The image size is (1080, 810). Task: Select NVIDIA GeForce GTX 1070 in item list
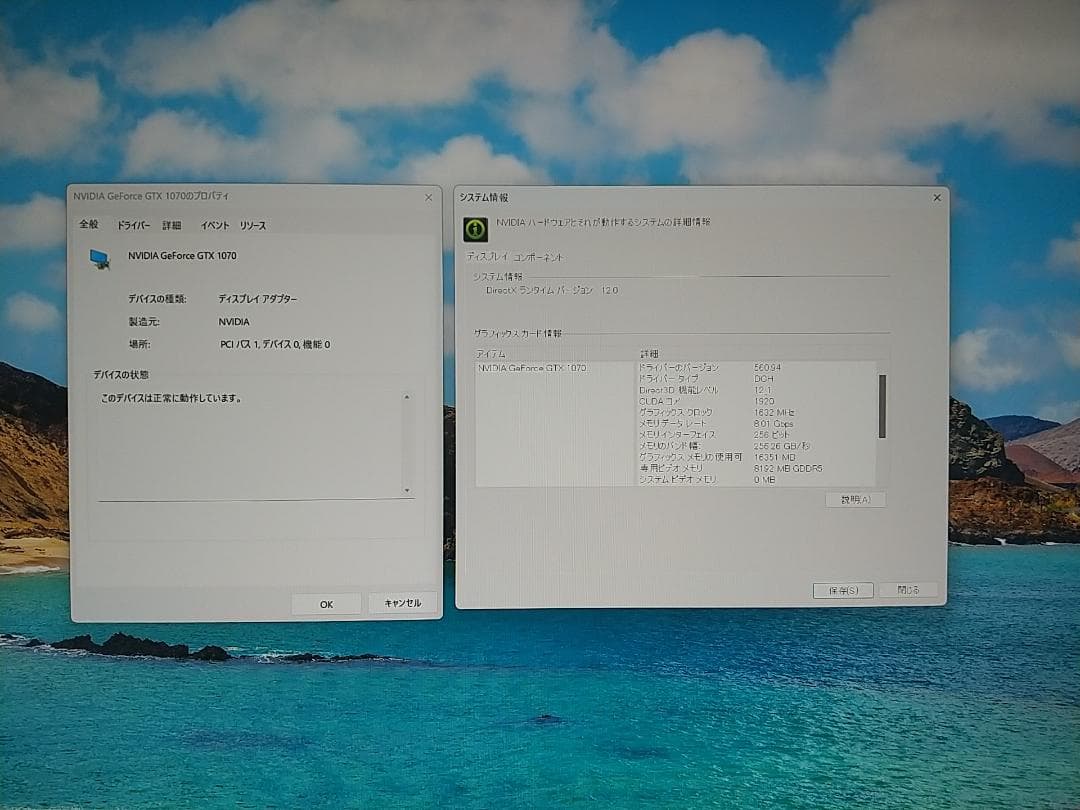tap(532, 368)
